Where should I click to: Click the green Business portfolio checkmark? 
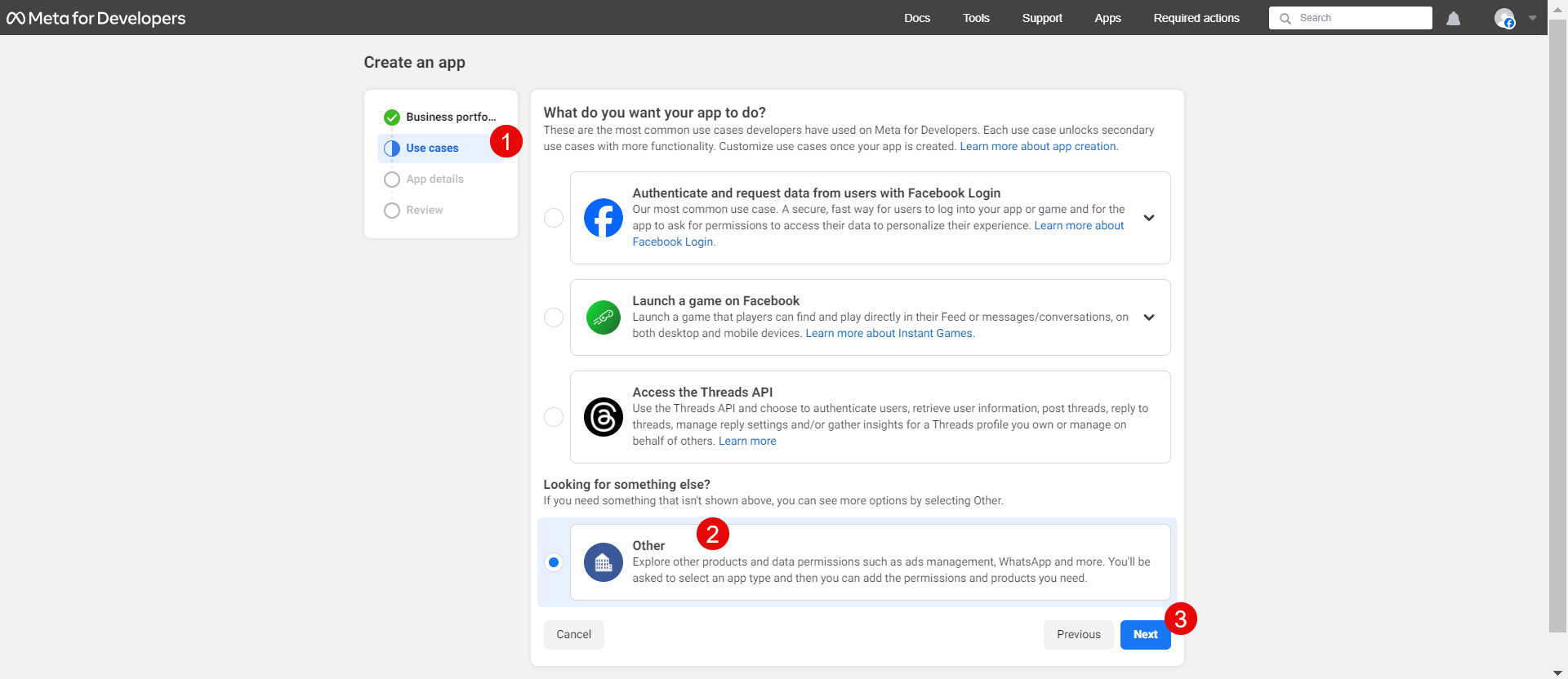(x=392, y=118)
